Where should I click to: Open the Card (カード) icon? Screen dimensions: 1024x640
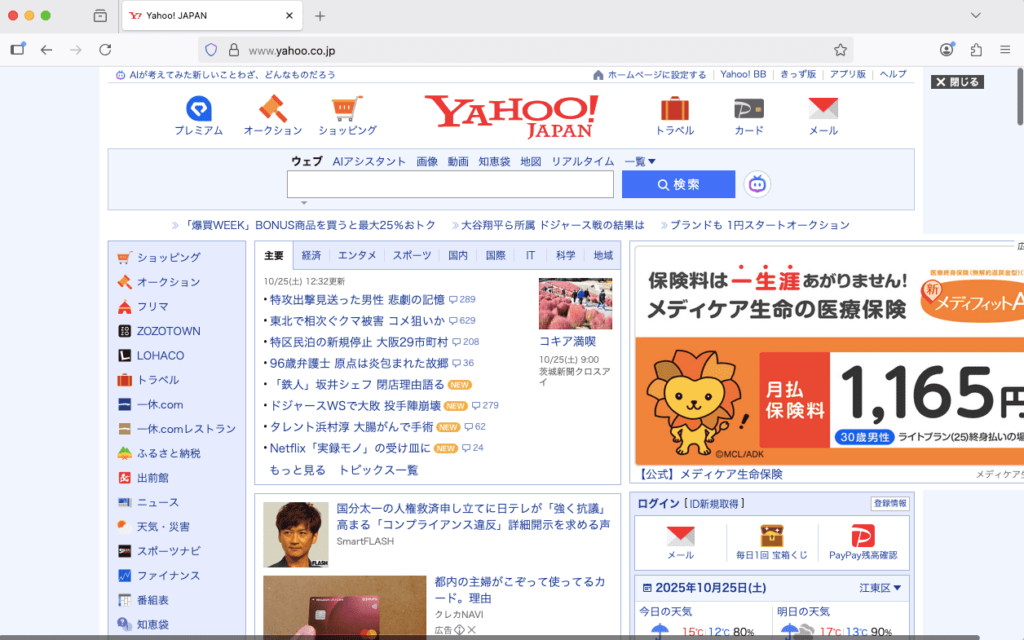[x=748, y=108]
